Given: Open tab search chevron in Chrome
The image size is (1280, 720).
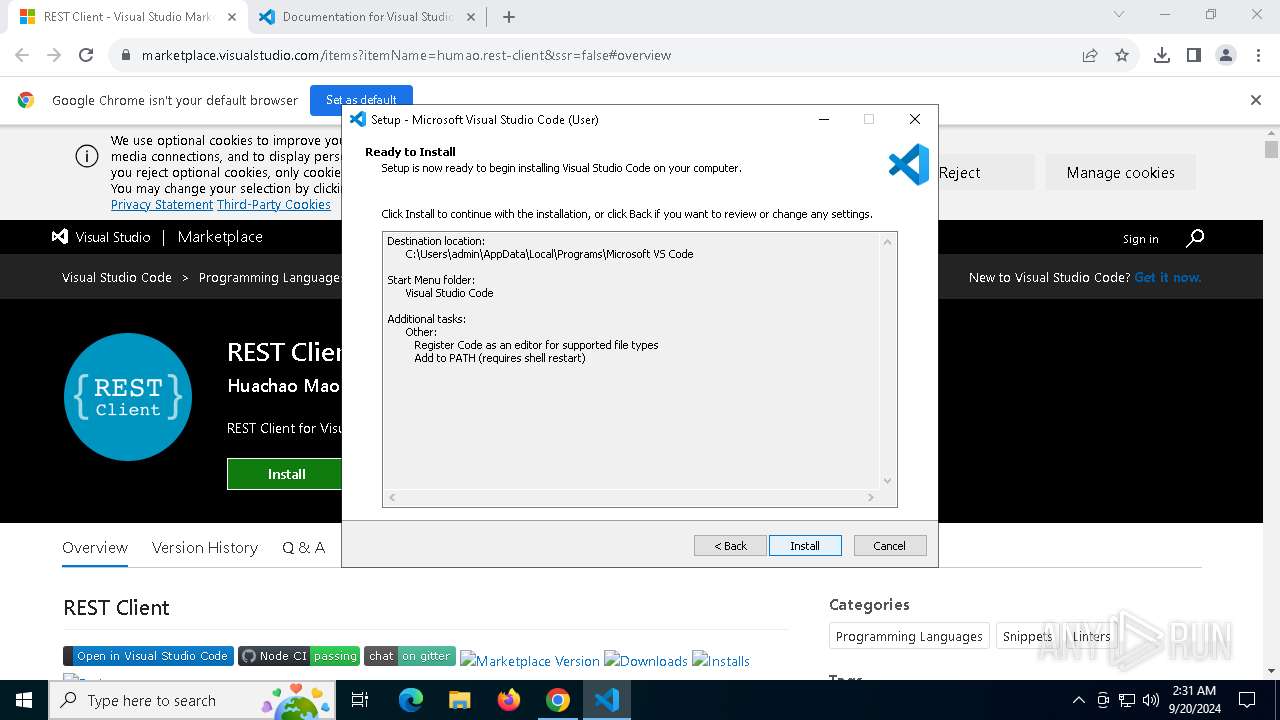Looking at the screenshot, I should point(1119,15).
